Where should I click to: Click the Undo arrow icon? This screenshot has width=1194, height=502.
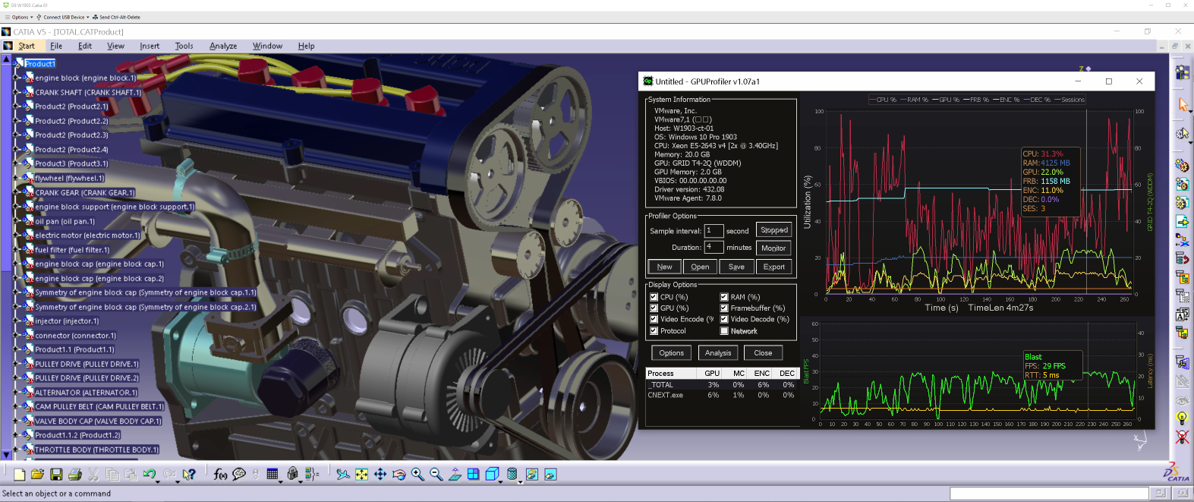148,474
